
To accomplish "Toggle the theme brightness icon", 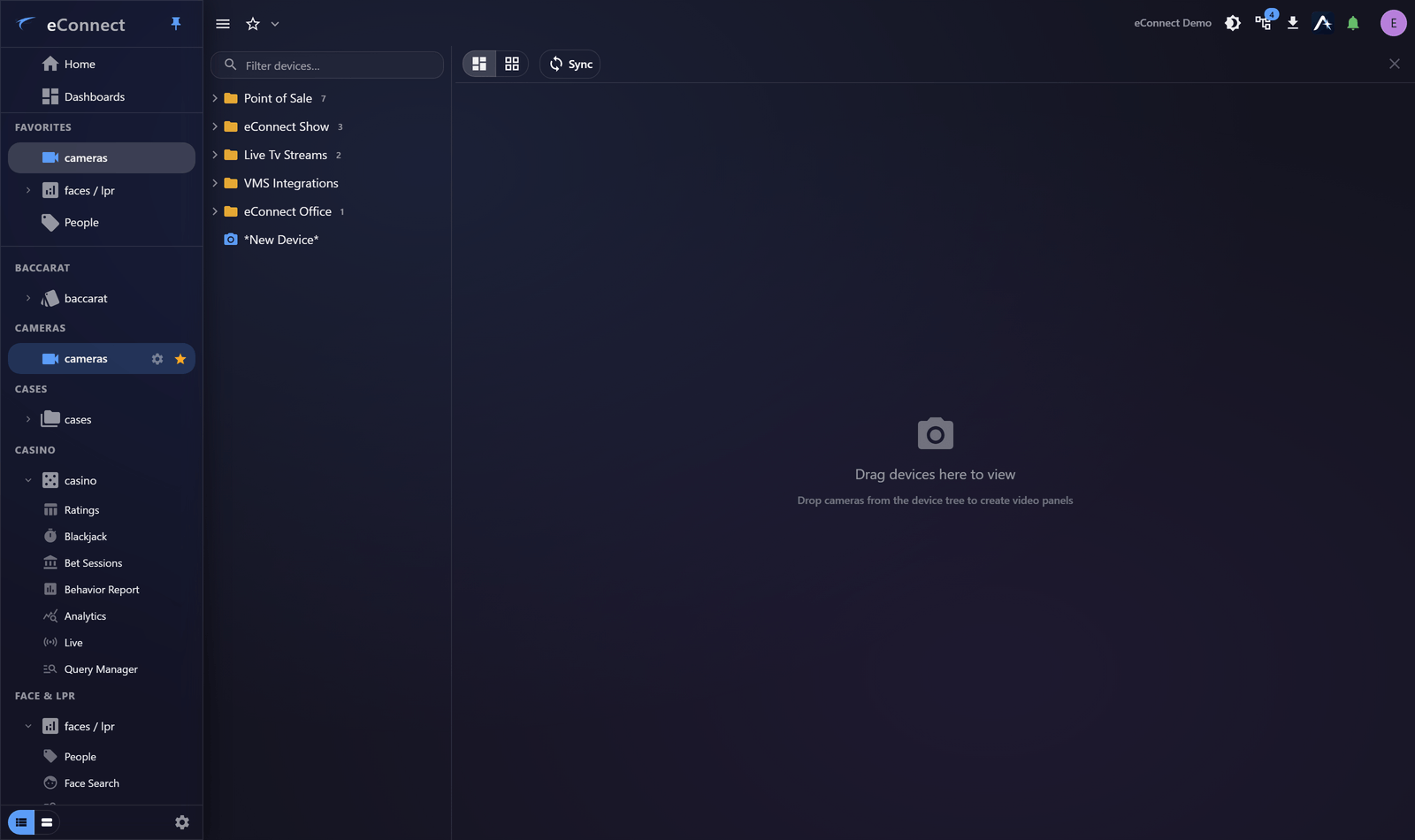I will [x=1233, y=23].
